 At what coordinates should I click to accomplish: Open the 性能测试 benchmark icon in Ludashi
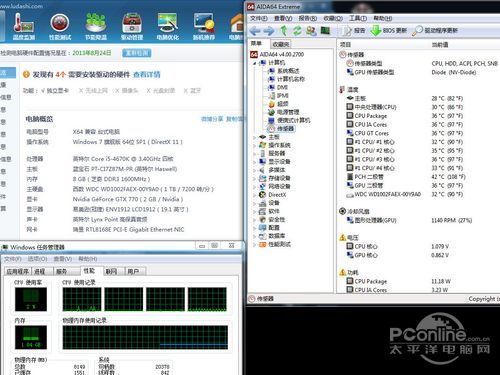click(60, 26)
